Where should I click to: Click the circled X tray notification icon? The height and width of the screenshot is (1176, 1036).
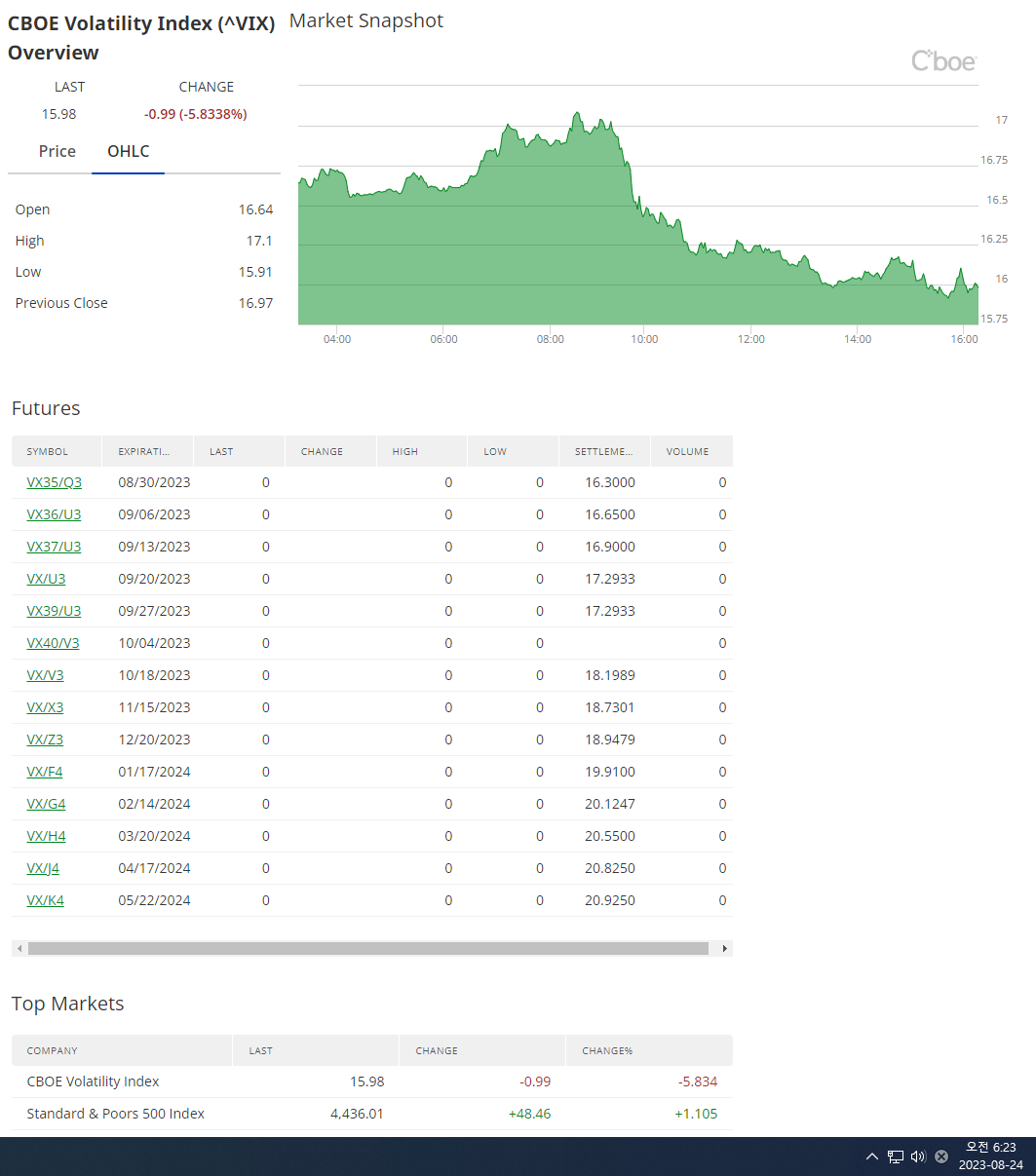[941, 1157]
